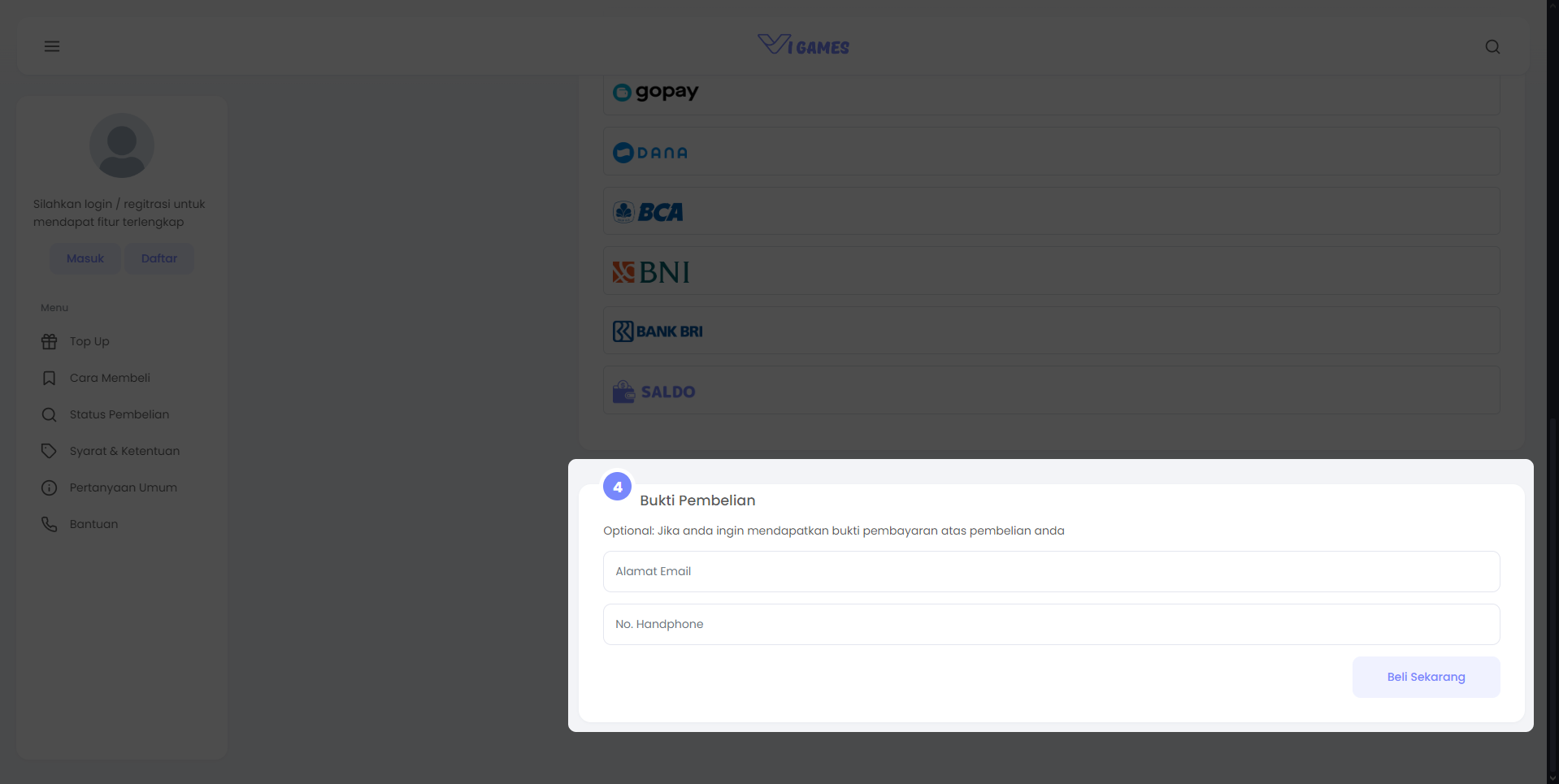Click the 'Menu' sidebar label
1559x784 pixels.
[54, 308]
